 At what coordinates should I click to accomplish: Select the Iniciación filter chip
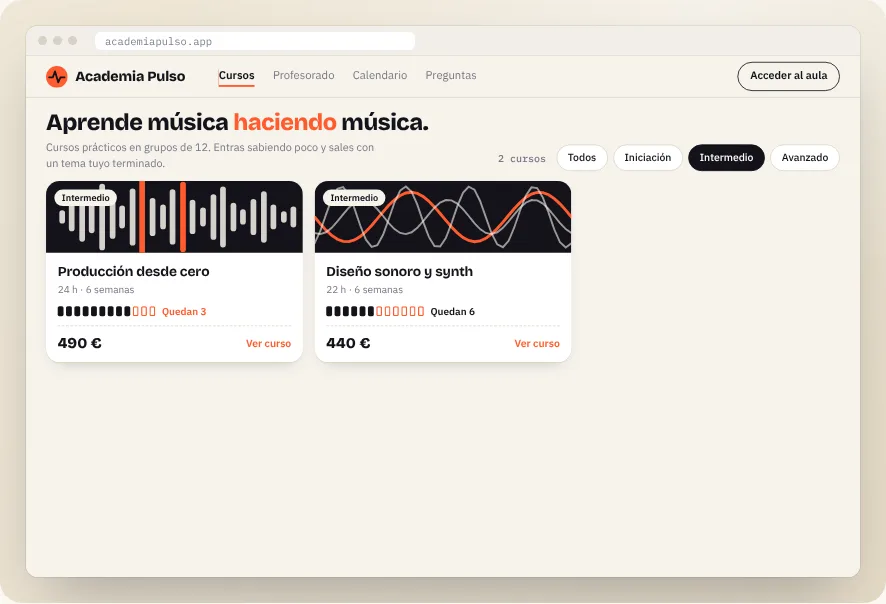point(648,158)
